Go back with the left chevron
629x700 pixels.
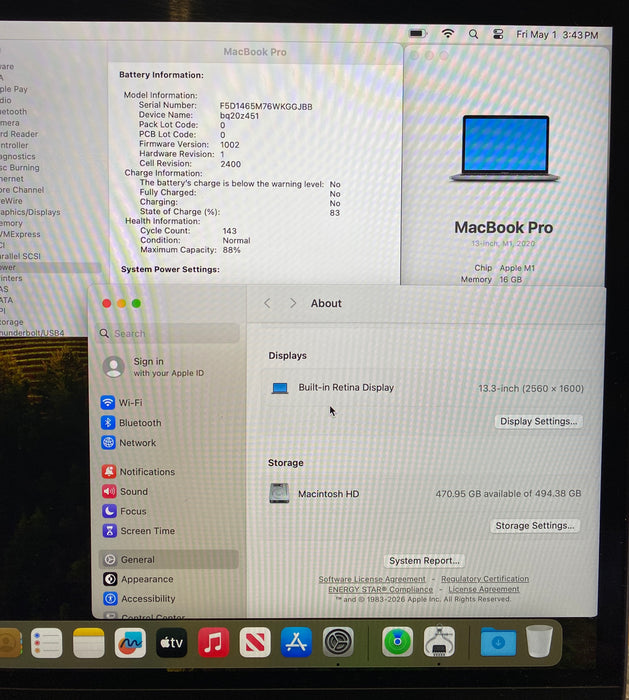pyautogui.click(x=267, y=303)
